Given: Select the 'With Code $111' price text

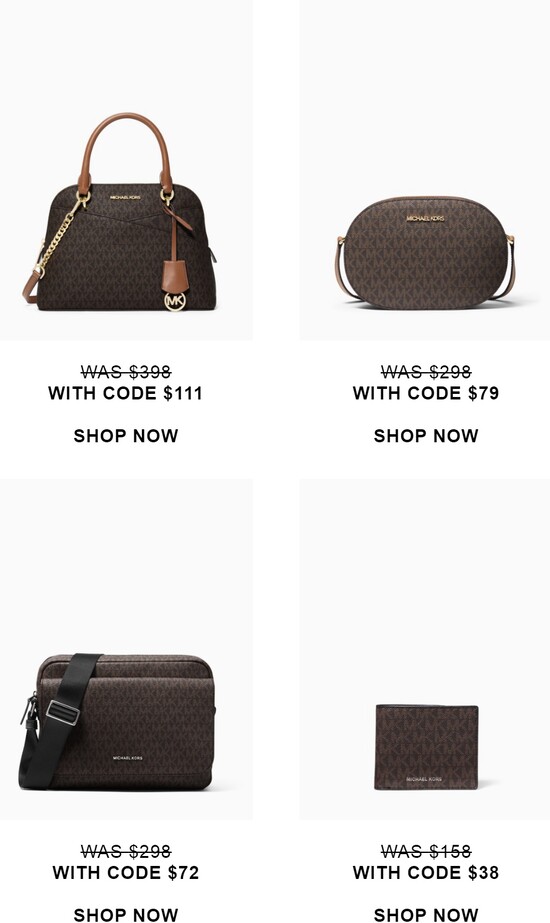Looking at the screenshot, I should pyautogui.click(x=125, y=393).
